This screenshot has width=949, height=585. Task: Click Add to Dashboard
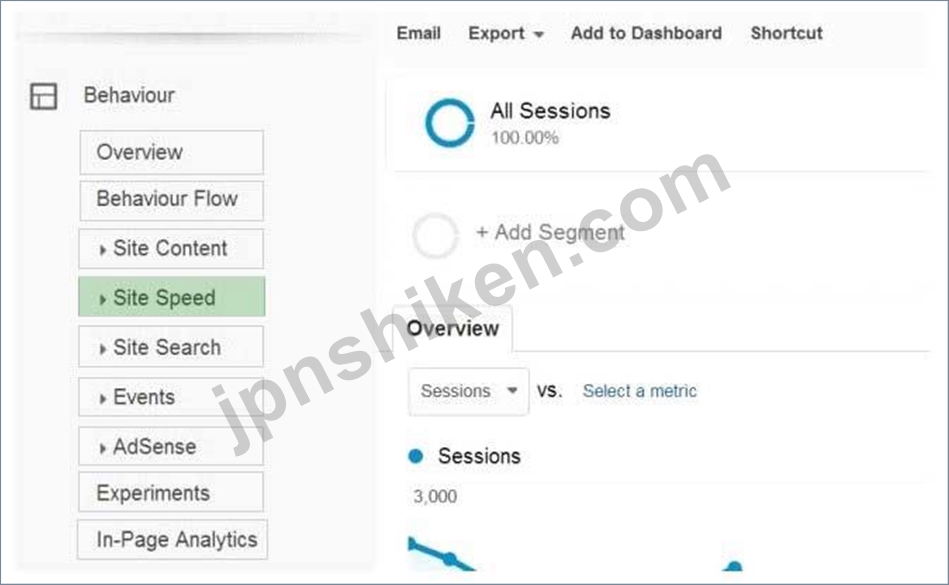(x=646, y=33)
